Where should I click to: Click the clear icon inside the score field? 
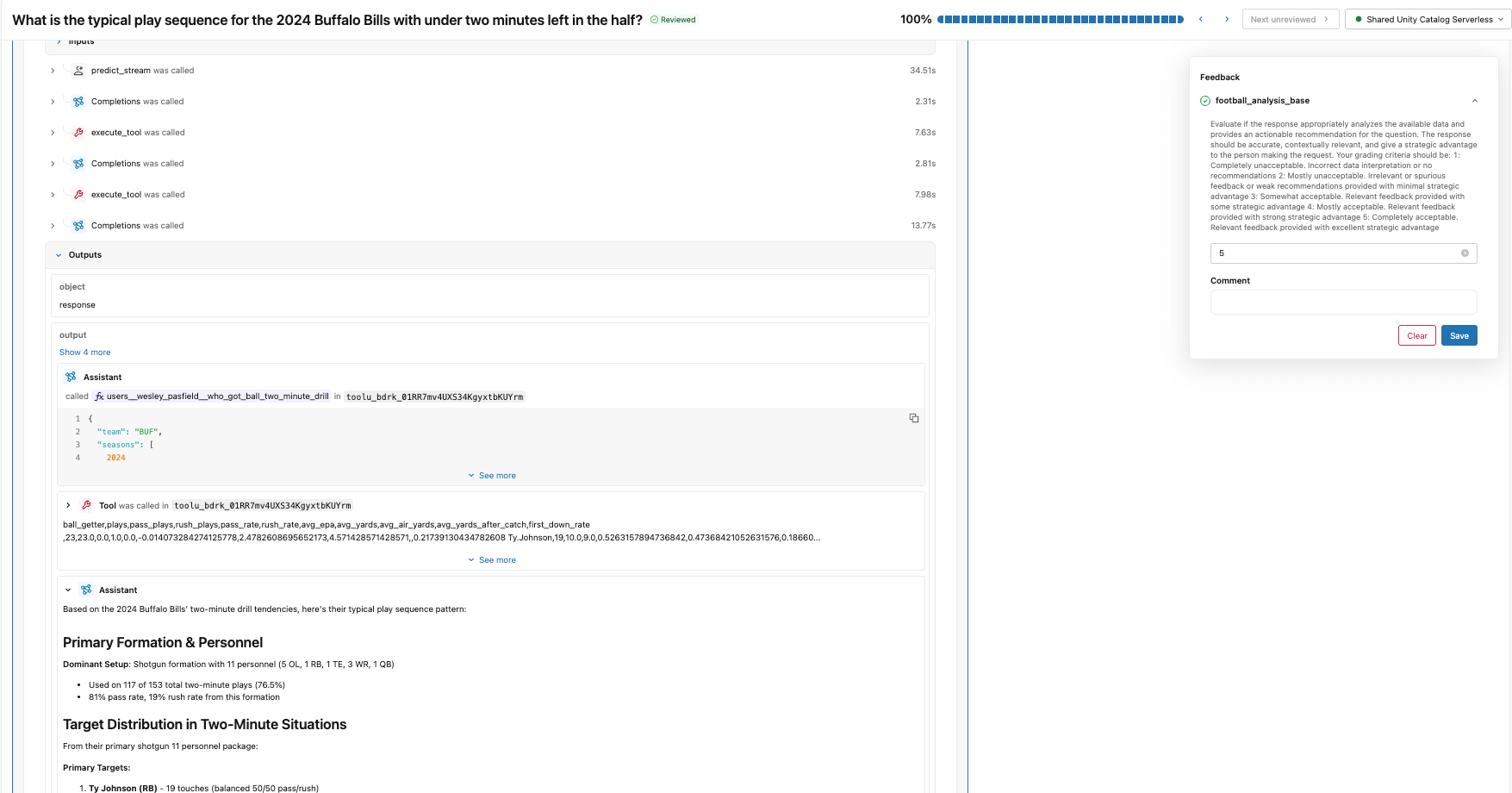click(x=1465, y=253)
